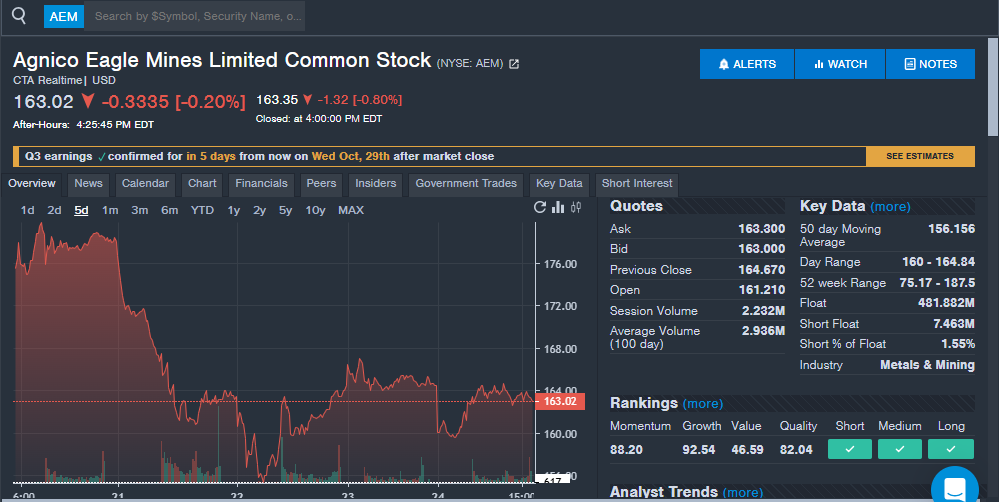Viewport: 999px width, 502px height.
Task: Switch to the Financials tab
Action: coord(261,184)
